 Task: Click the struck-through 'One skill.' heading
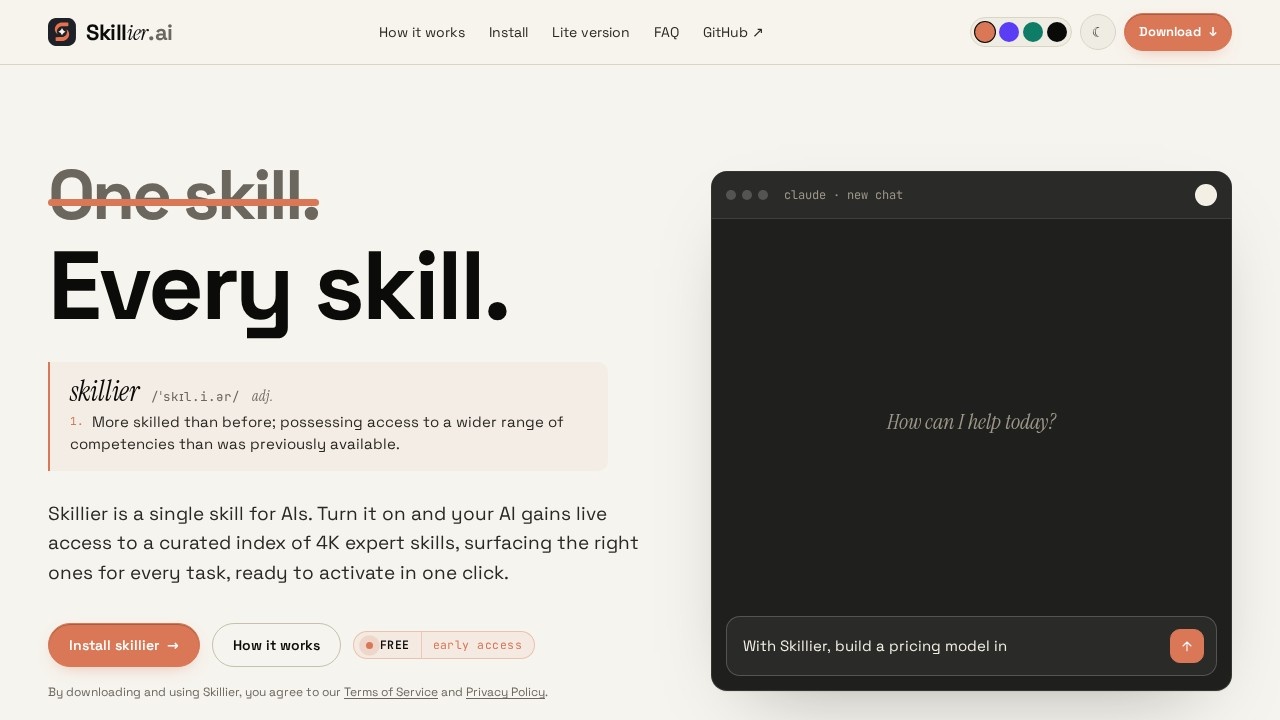click(184, 194)
